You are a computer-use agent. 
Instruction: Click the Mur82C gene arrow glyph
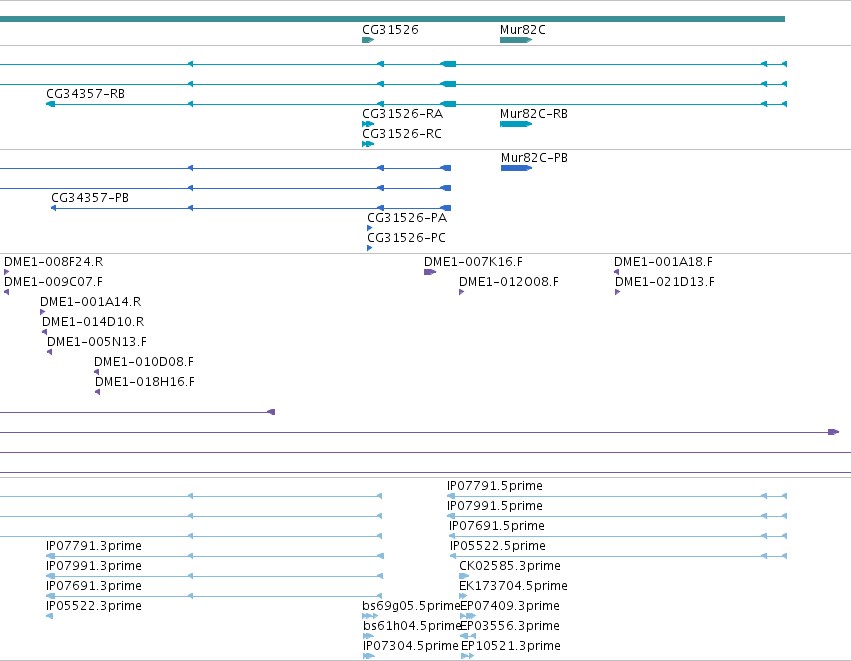click(516, 40)
